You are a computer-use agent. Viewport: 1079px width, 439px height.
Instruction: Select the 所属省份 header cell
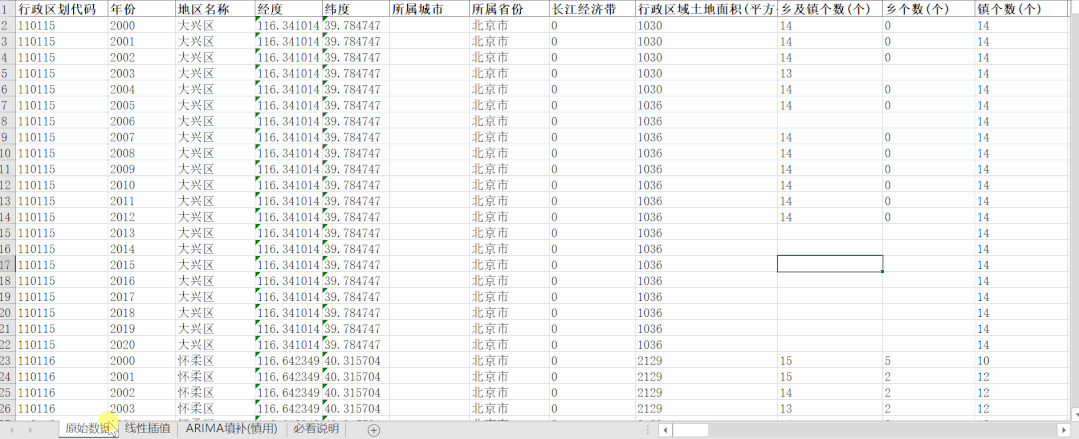(509, 9)
